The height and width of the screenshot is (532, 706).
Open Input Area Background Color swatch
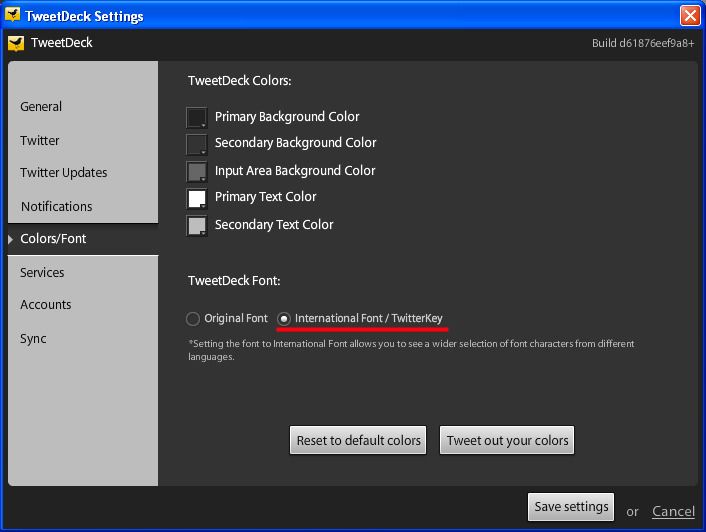[x=197, y=171]
